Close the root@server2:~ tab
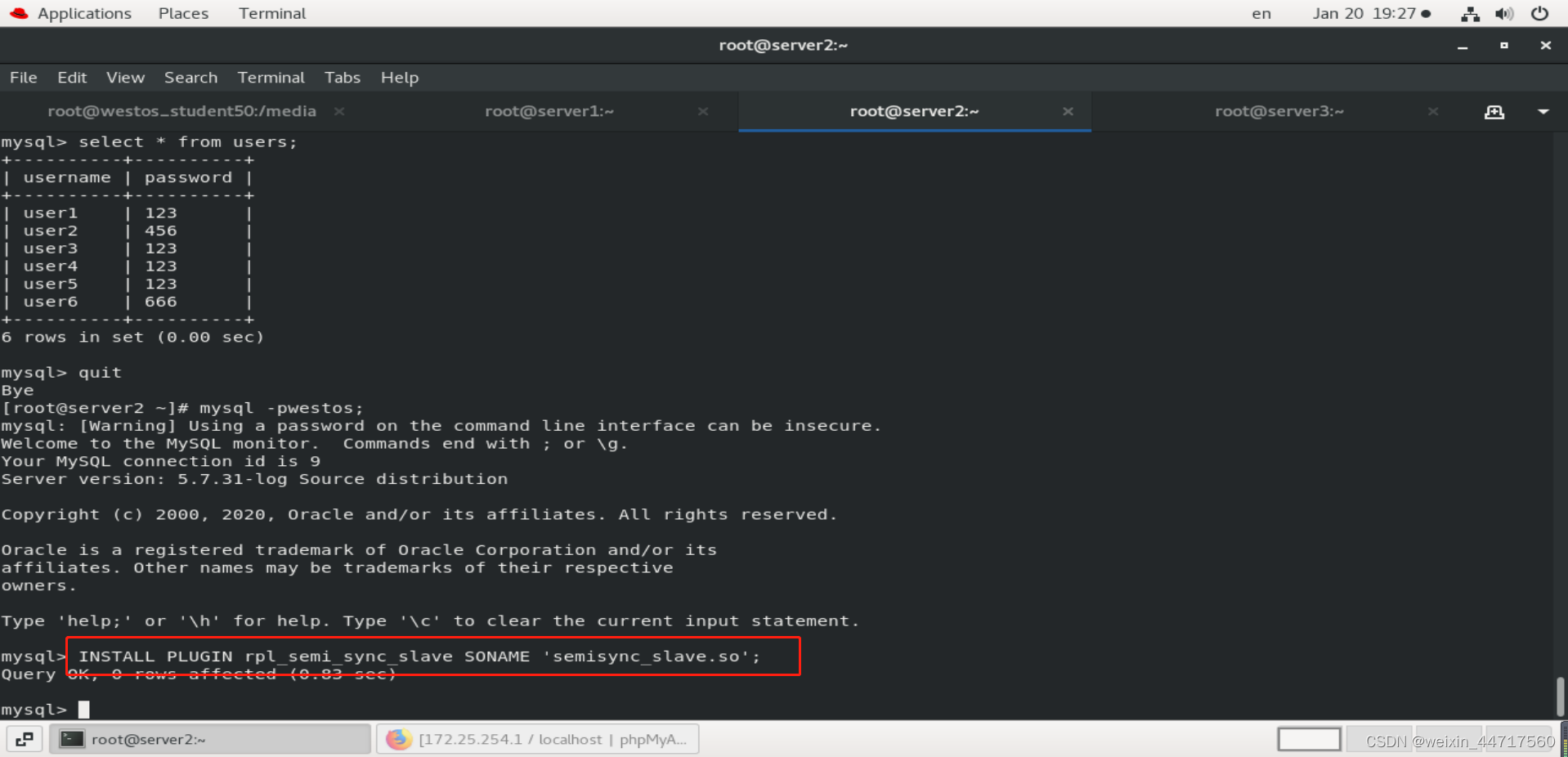1568x757 pixels. coord(1068,111)
